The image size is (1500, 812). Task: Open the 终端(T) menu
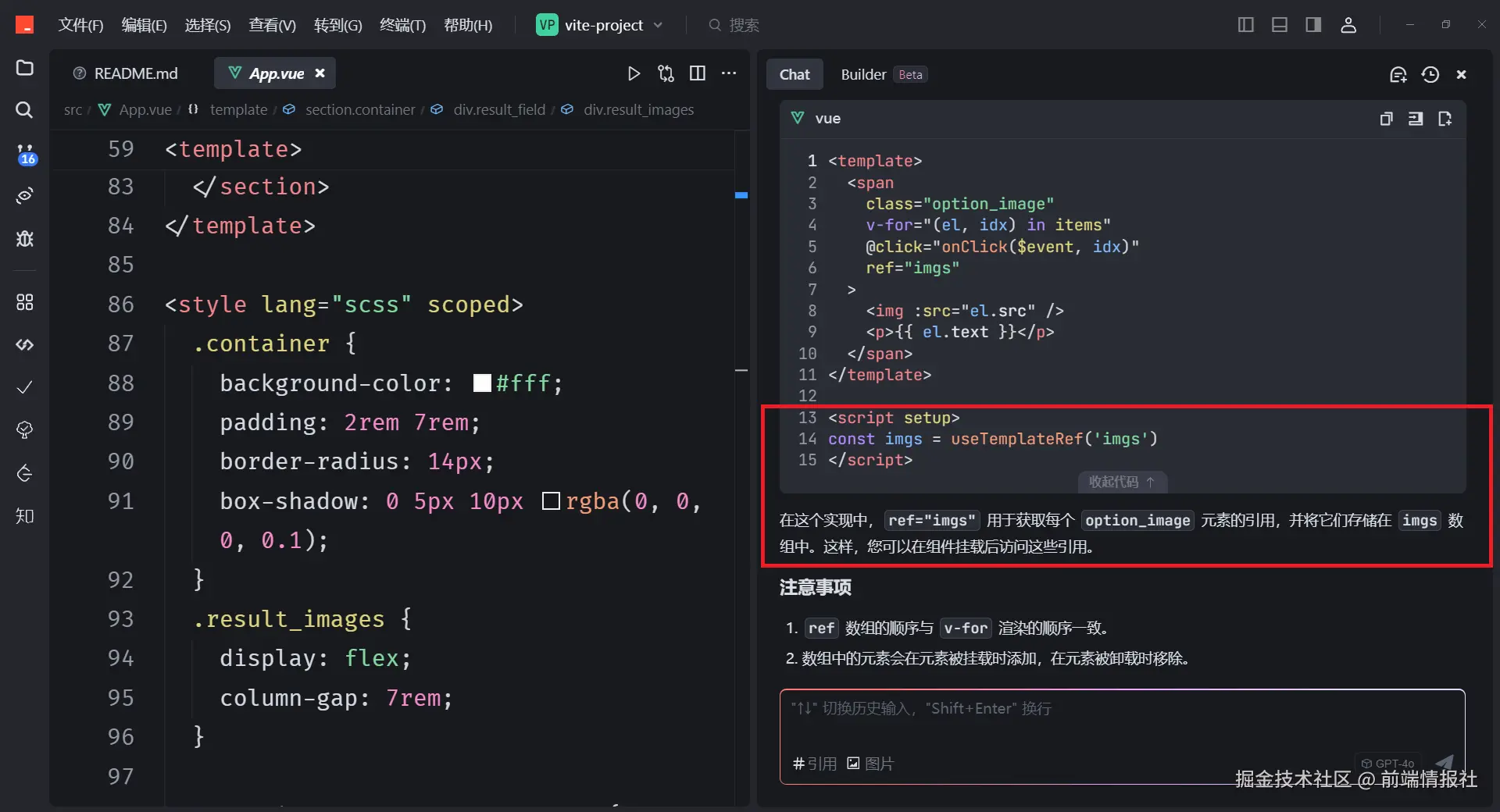coord(403,25)
